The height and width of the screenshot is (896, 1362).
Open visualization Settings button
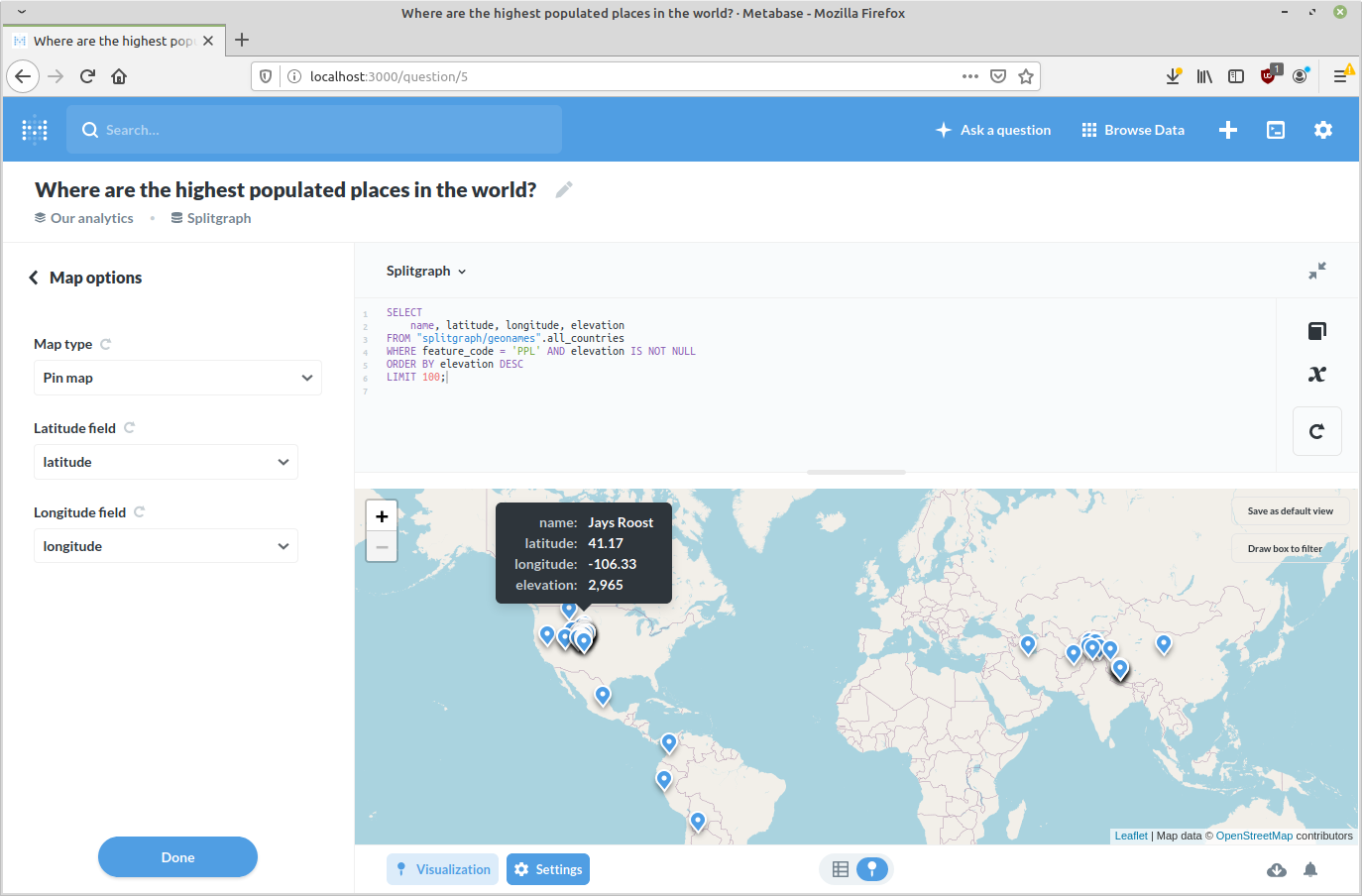coord(548,869)
